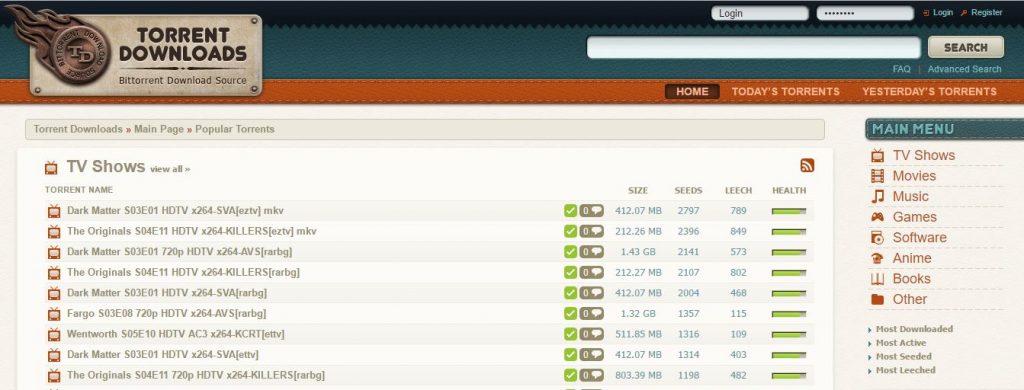Click 'view all »' next to TV Shows
1024x390 pixels.
pyautogui.click(x=170, y=169)
